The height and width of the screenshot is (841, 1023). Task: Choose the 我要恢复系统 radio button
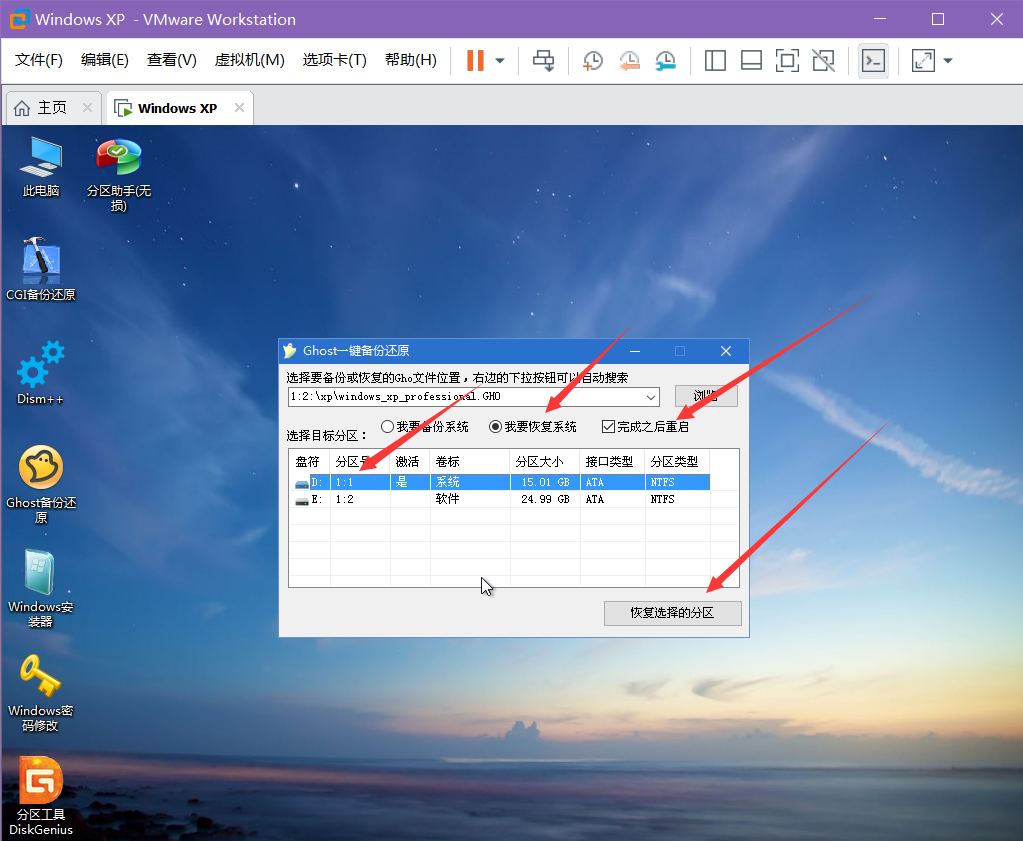point(495,427)
